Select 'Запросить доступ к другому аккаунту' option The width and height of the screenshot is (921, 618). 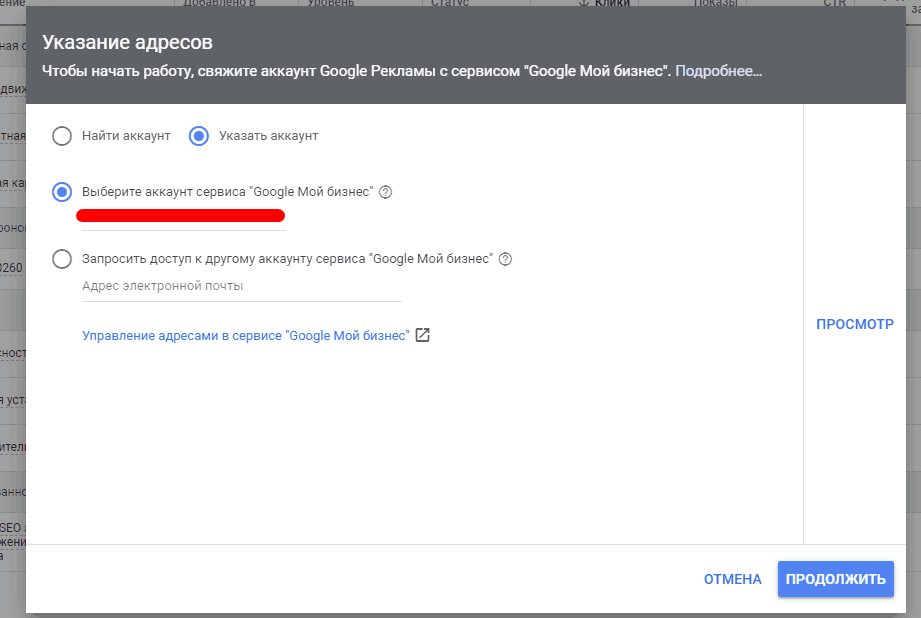point(61,258)
